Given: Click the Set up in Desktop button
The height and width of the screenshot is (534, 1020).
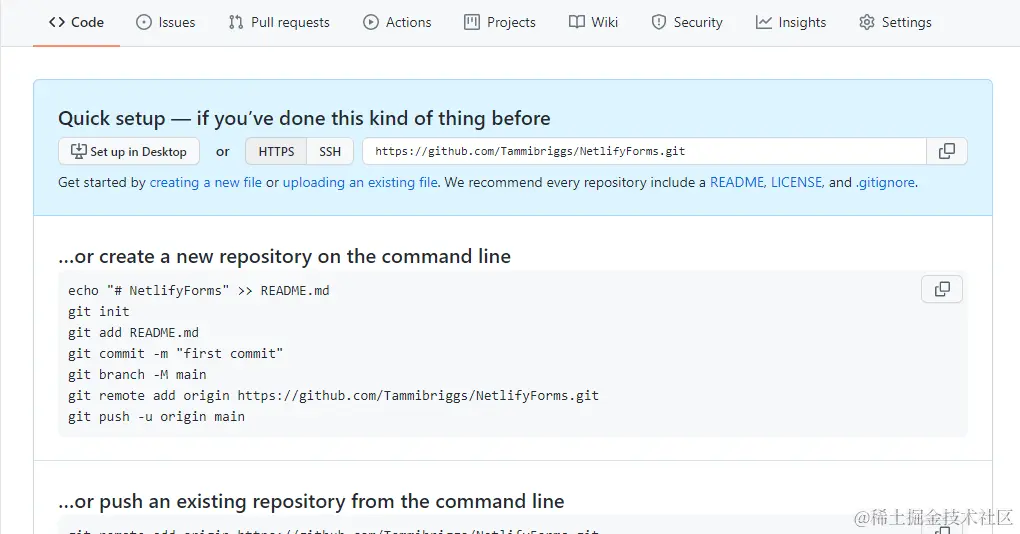Looking at the screenshot, I should tap(129, 152).
